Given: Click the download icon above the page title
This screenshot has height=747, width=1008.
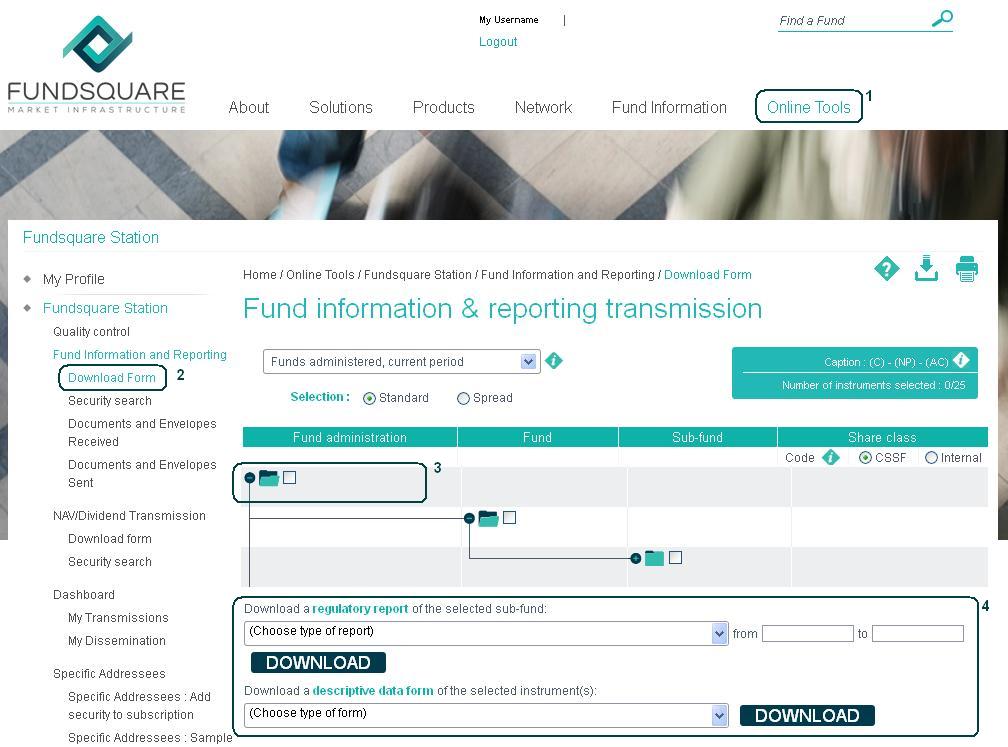Looking at the screenshot, I should tap(926, 269).
